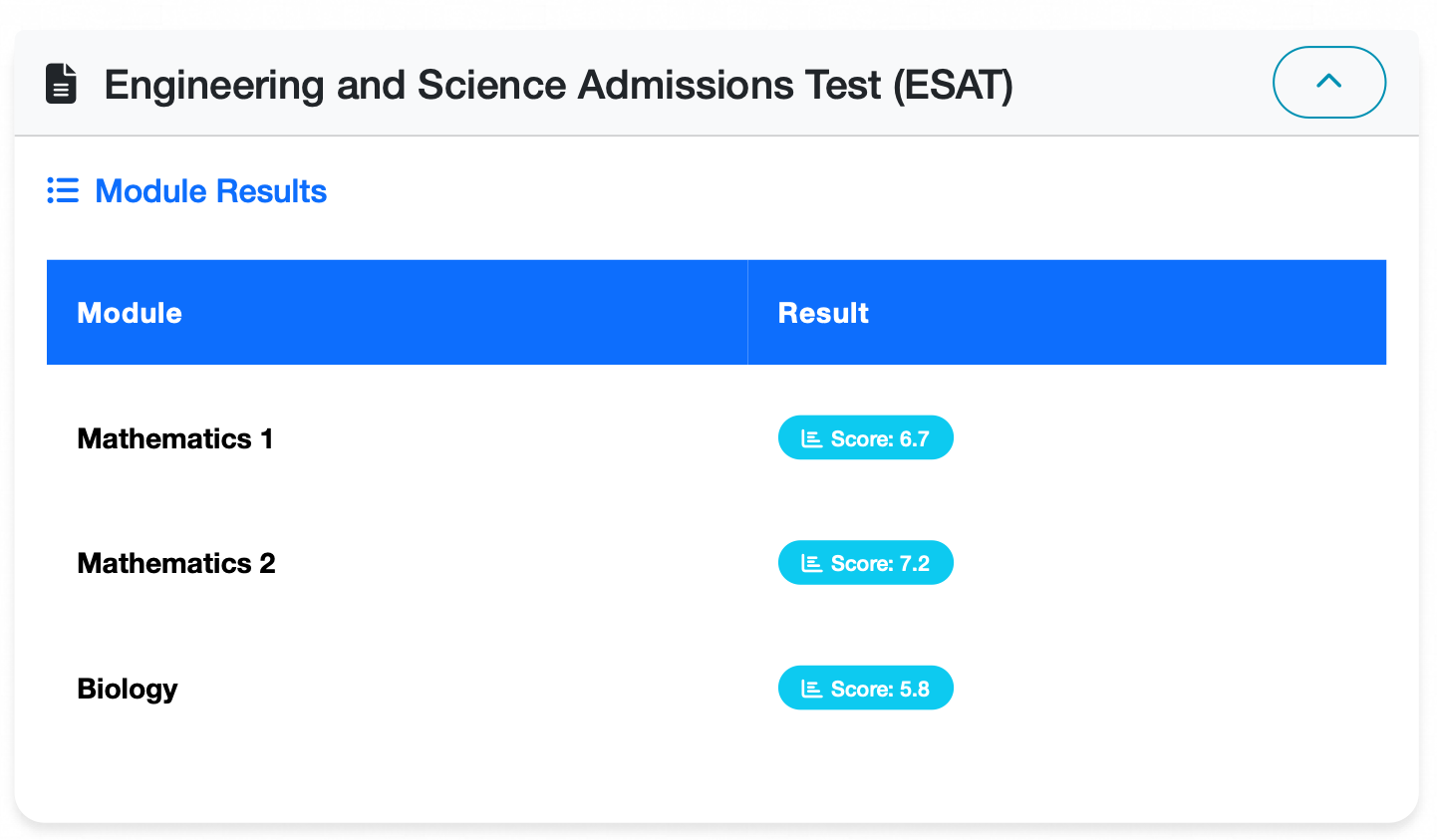Click the list icon beside Module Results
Viewport: 1437px width, 840px height.
click(63, 190)
